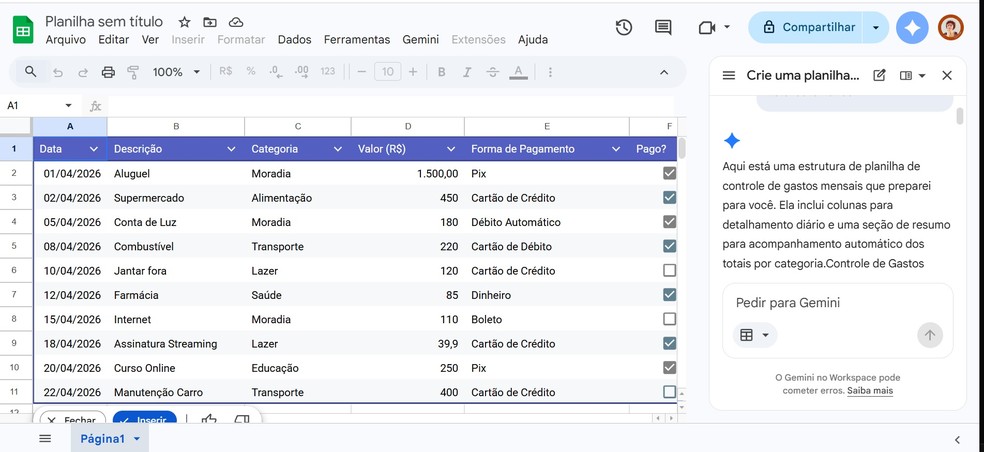Open the comments panel icon

point(663,27)
